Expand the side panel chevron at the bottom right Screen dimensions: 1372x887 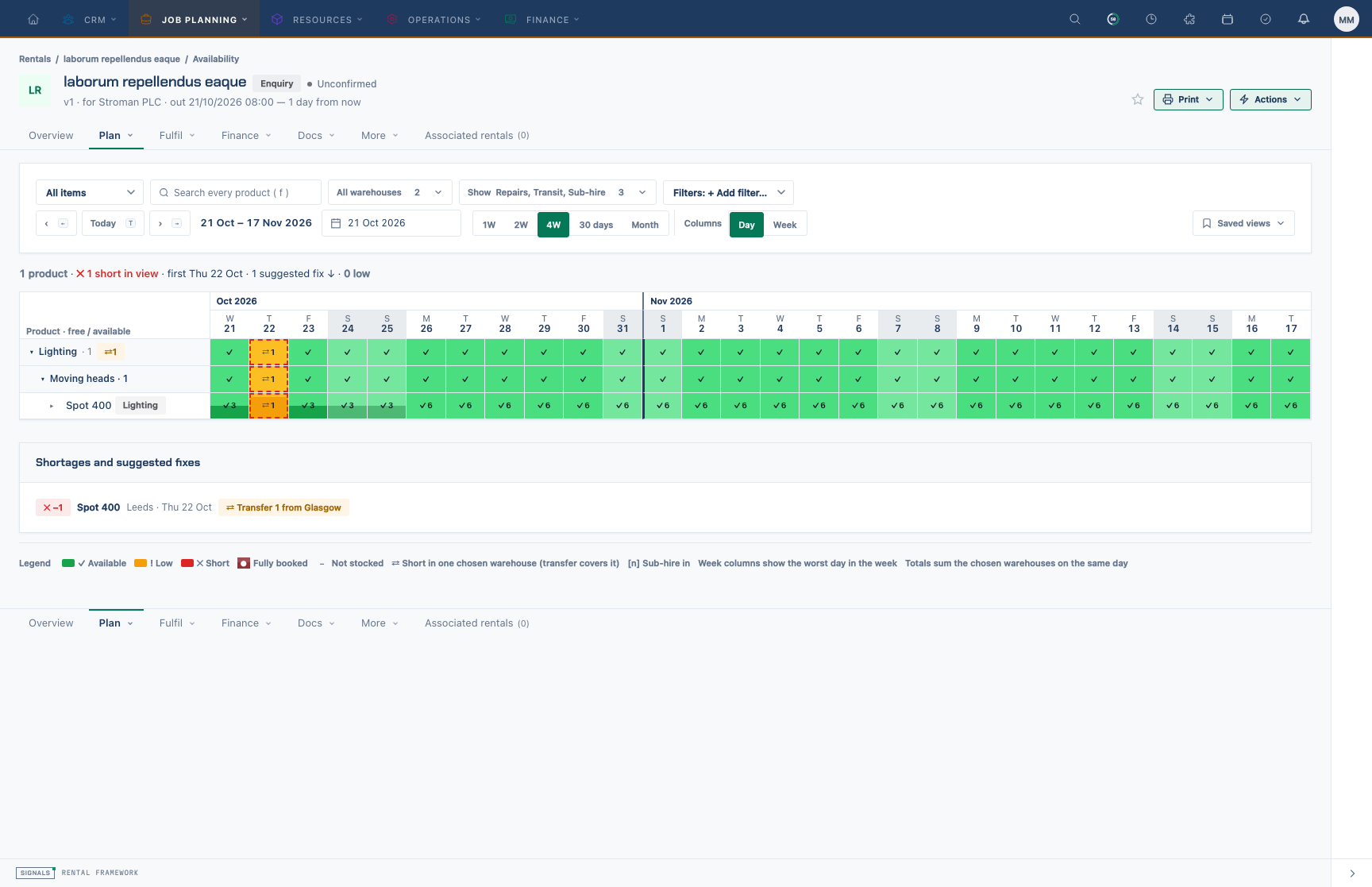(x=1352, y=874)
